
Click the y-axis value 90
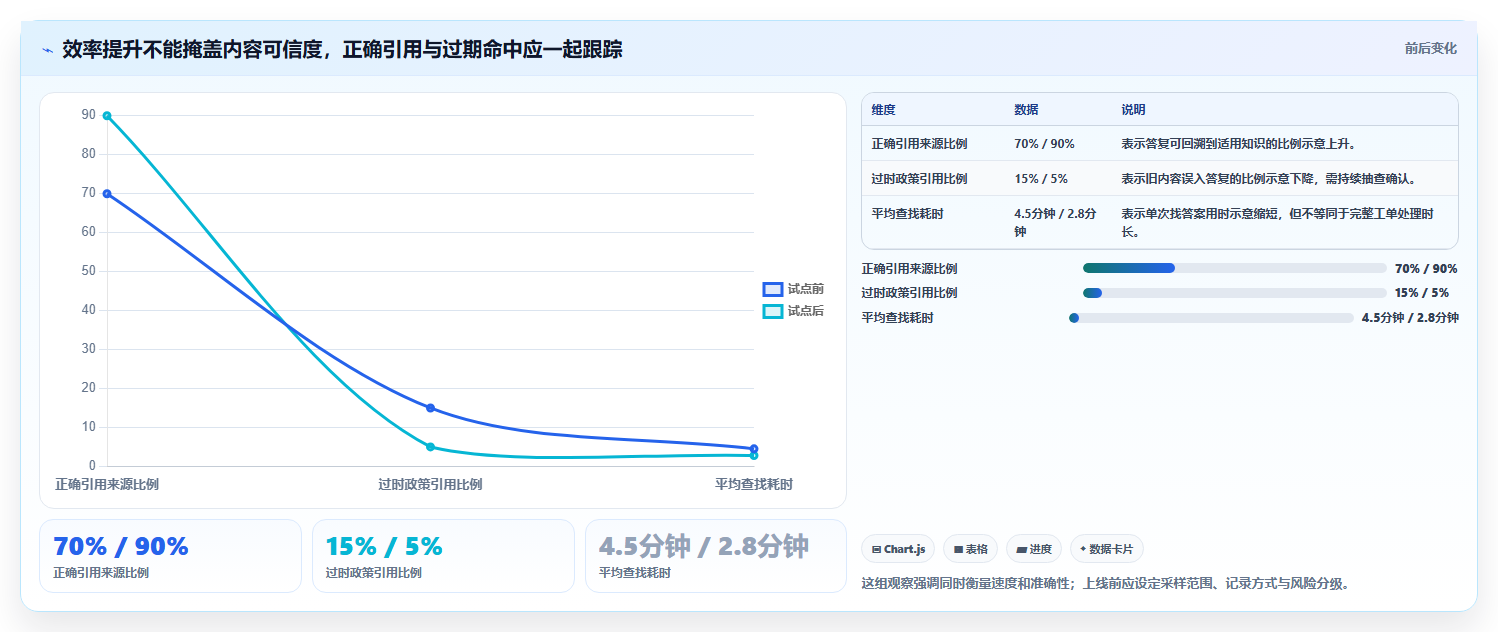[x=89, y=115]
